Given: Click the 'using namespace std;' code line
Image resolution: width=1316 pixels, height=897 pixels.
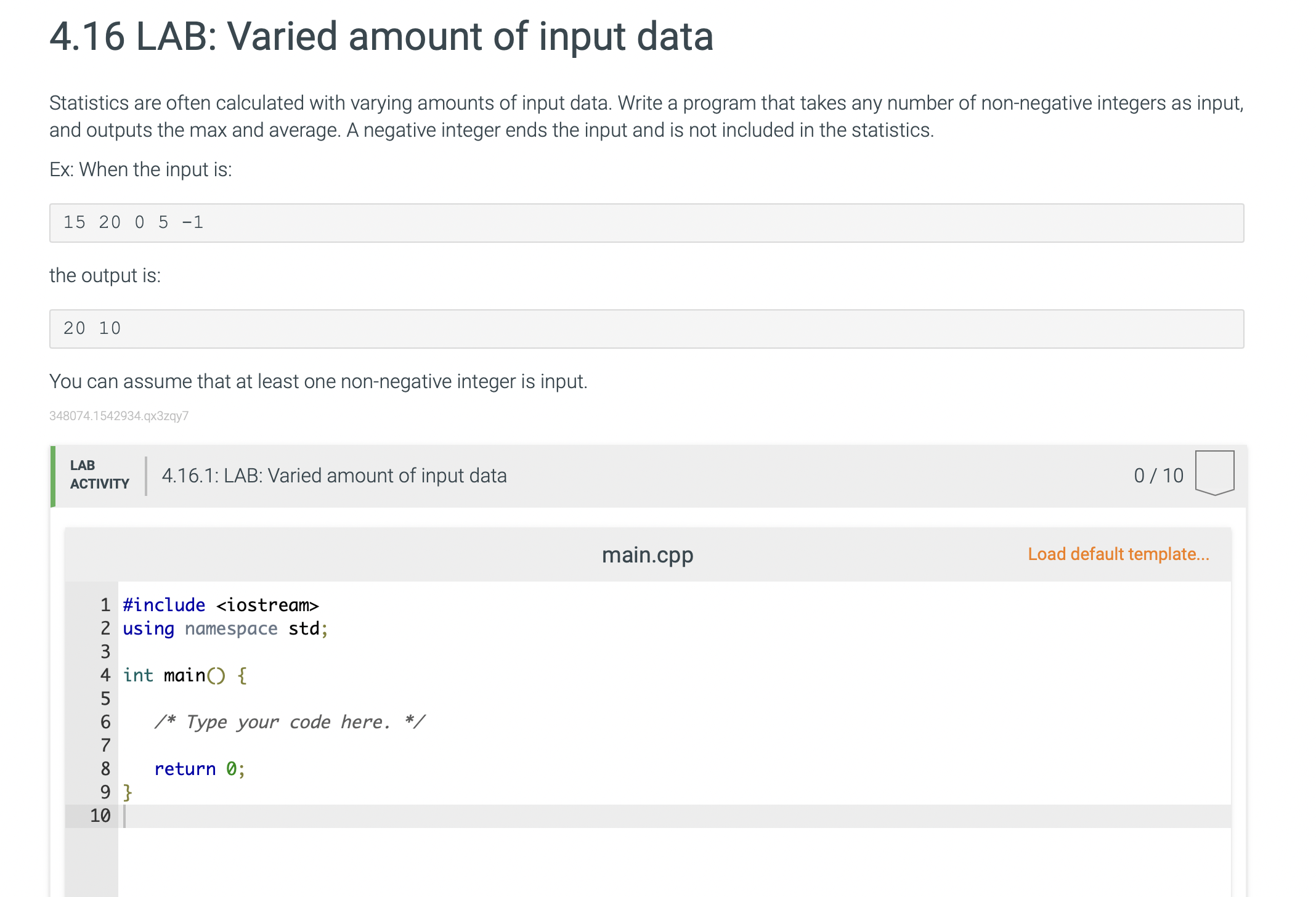Looking at the screenshot, I should pos(225,628).
